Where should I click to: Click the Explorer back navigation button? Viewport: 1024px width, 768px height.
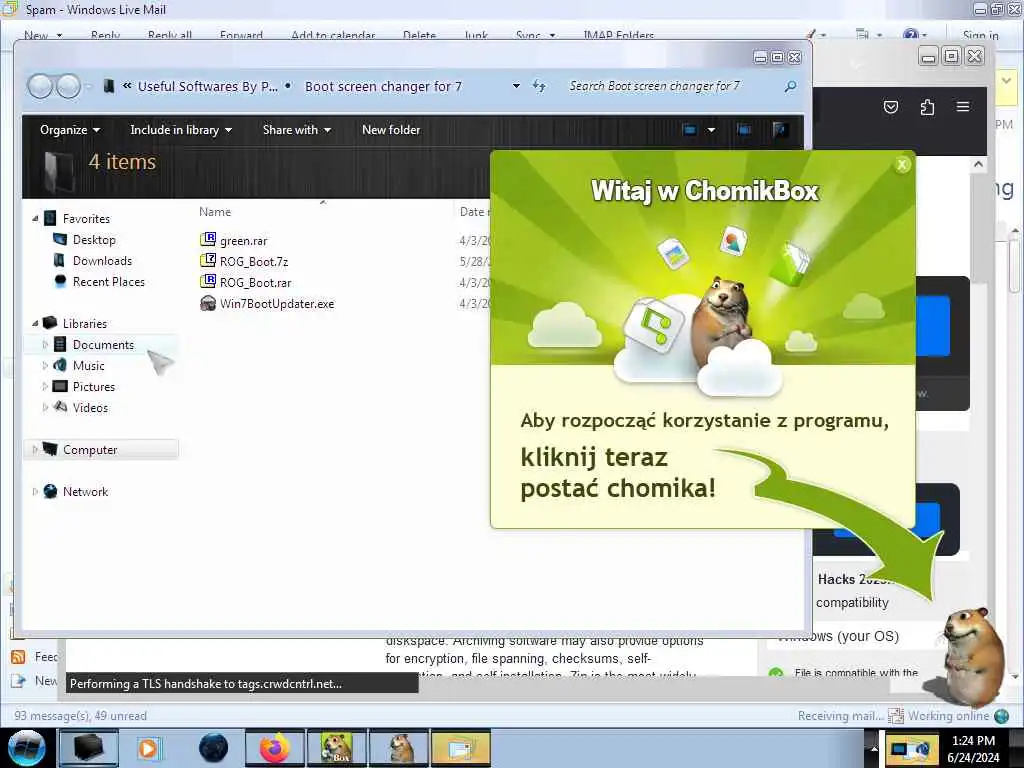(x=40, y=86)
